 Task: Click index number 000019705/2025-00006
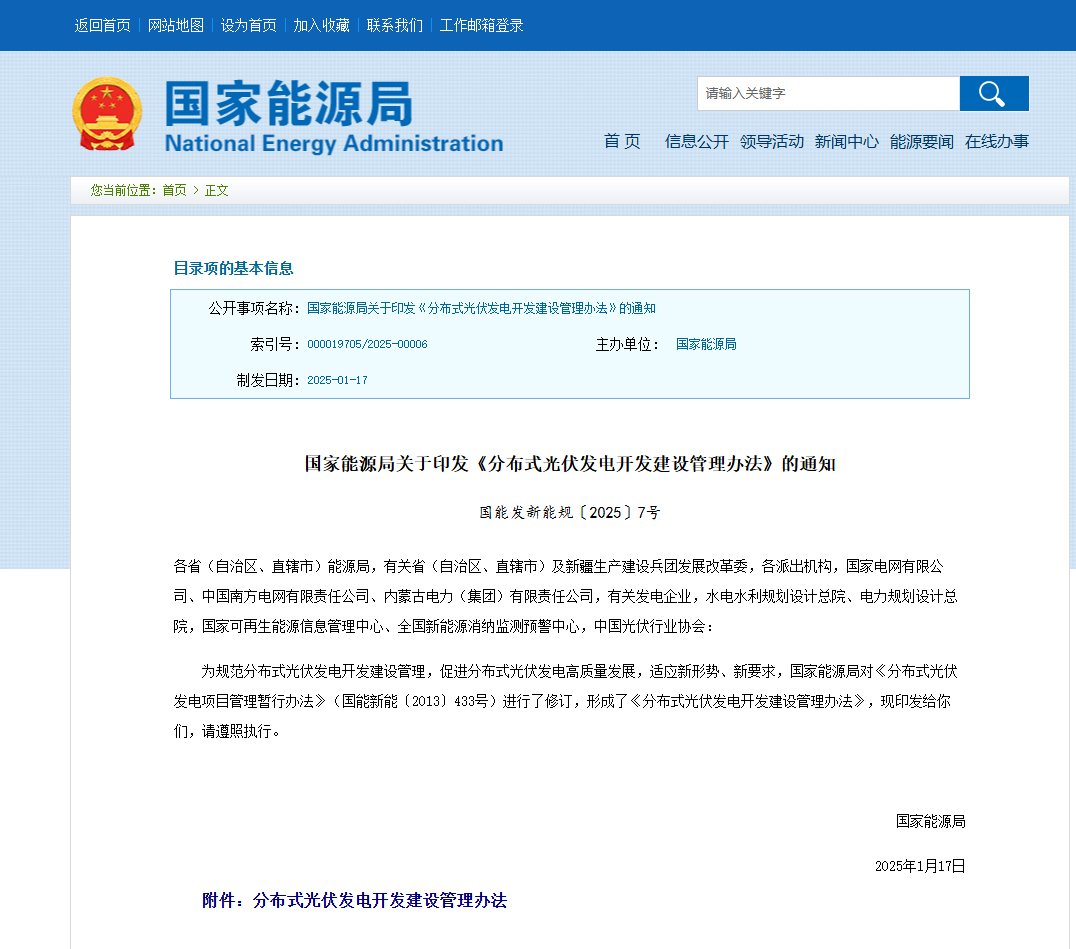(x=367, y=344)
